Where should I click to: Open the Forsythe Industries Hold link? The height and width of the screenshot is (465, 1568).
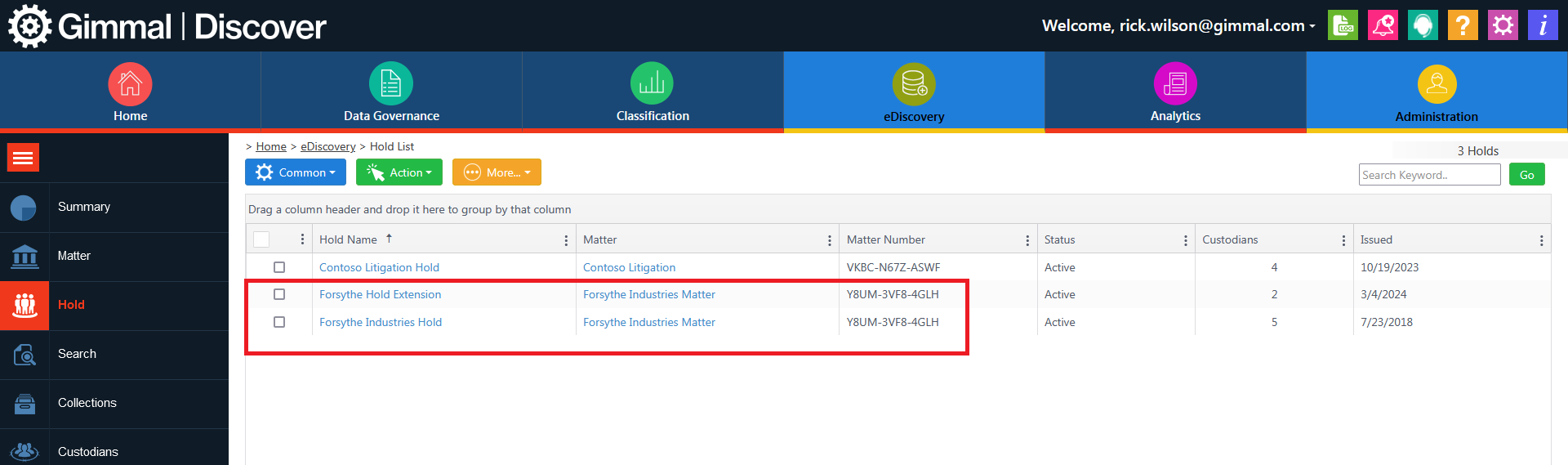(381, 322)
